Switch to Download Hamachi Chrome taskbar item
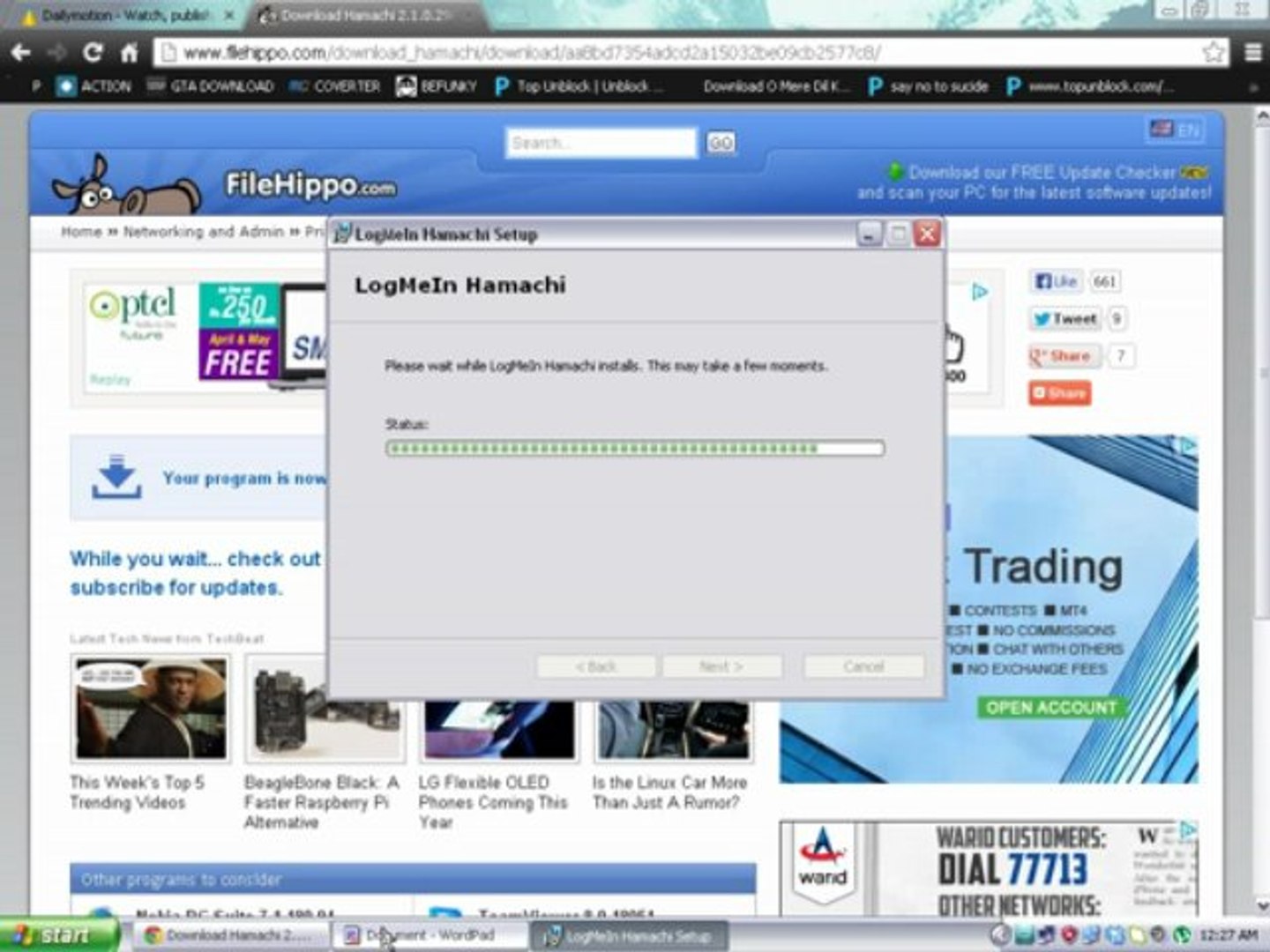The width and height of the screenshot is (1270, 952). 229,935
